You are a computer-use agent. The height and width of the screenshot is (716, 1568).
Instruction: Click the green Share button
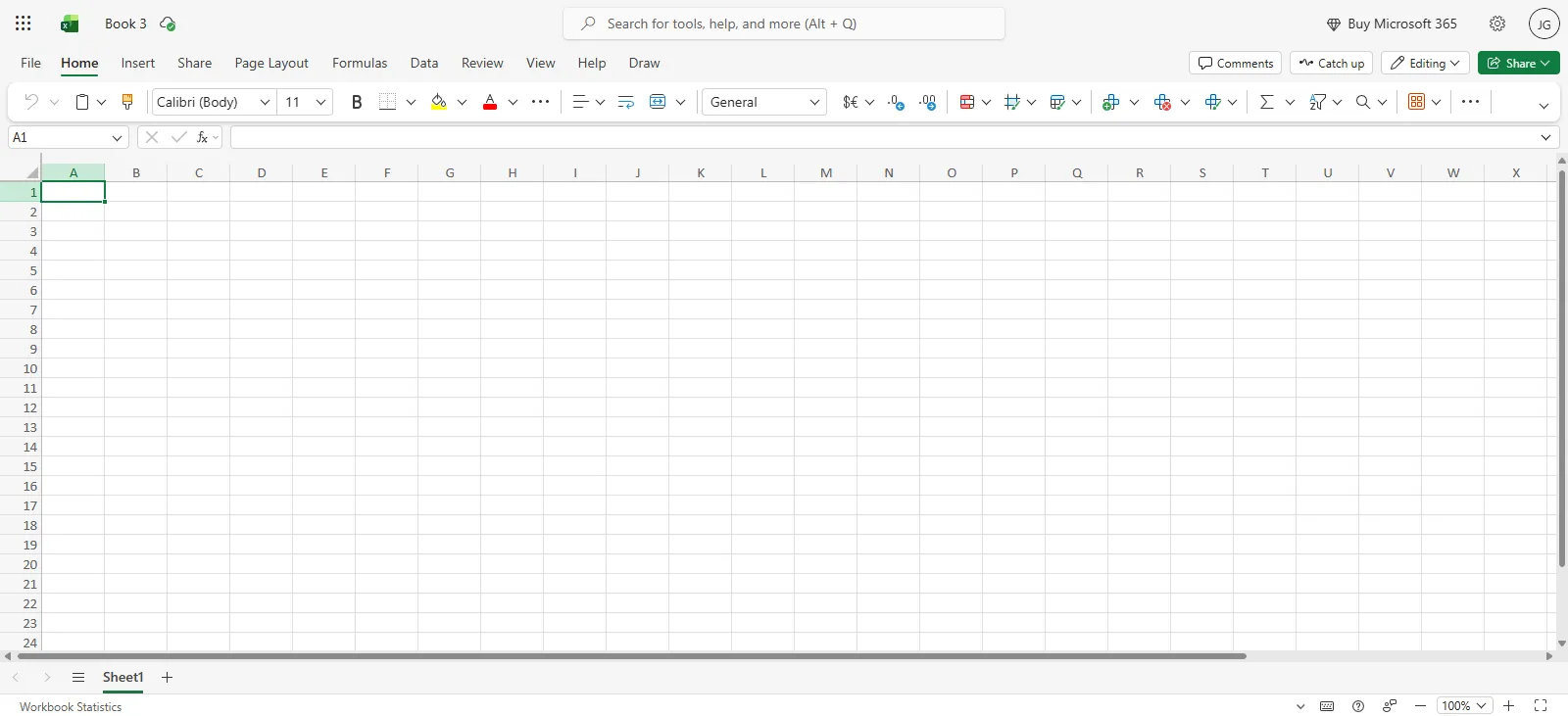tap(1519, 63)
